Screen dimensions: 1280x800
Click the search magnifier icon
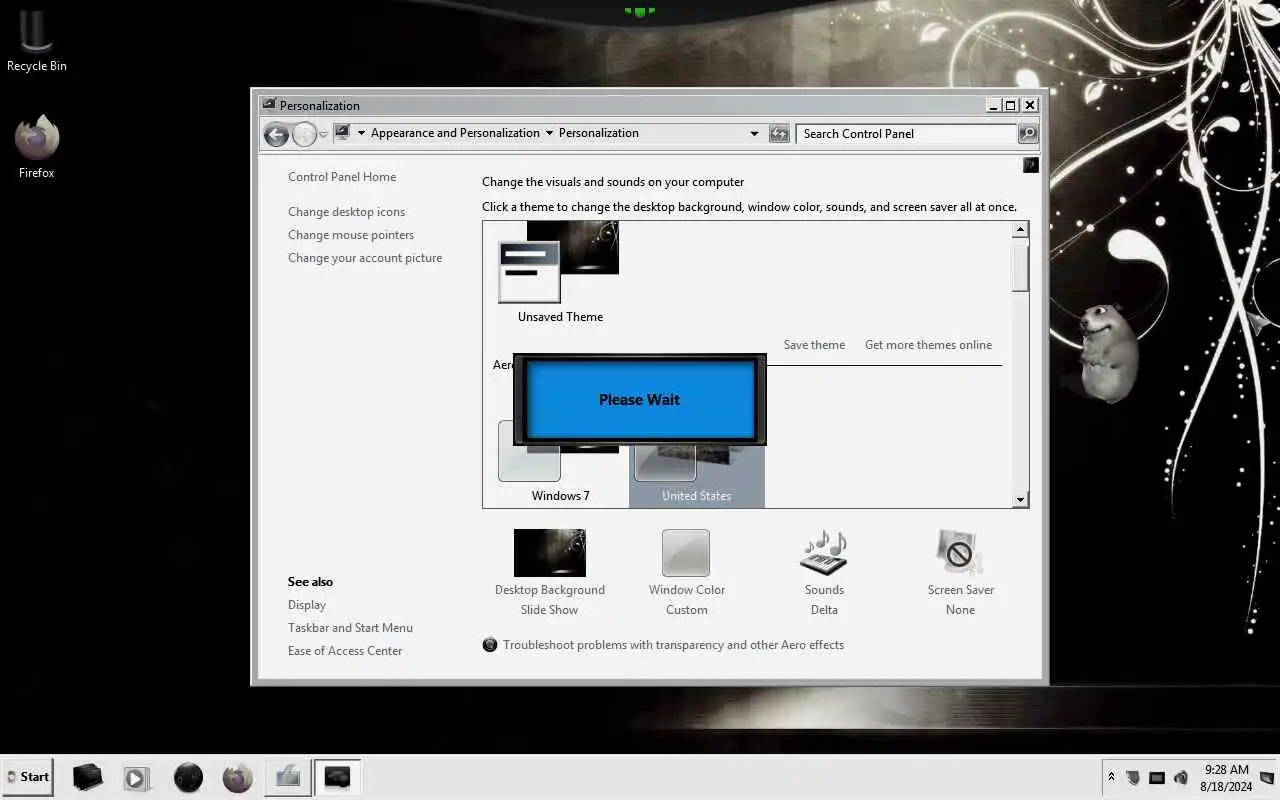click(x=1028, y=134)
